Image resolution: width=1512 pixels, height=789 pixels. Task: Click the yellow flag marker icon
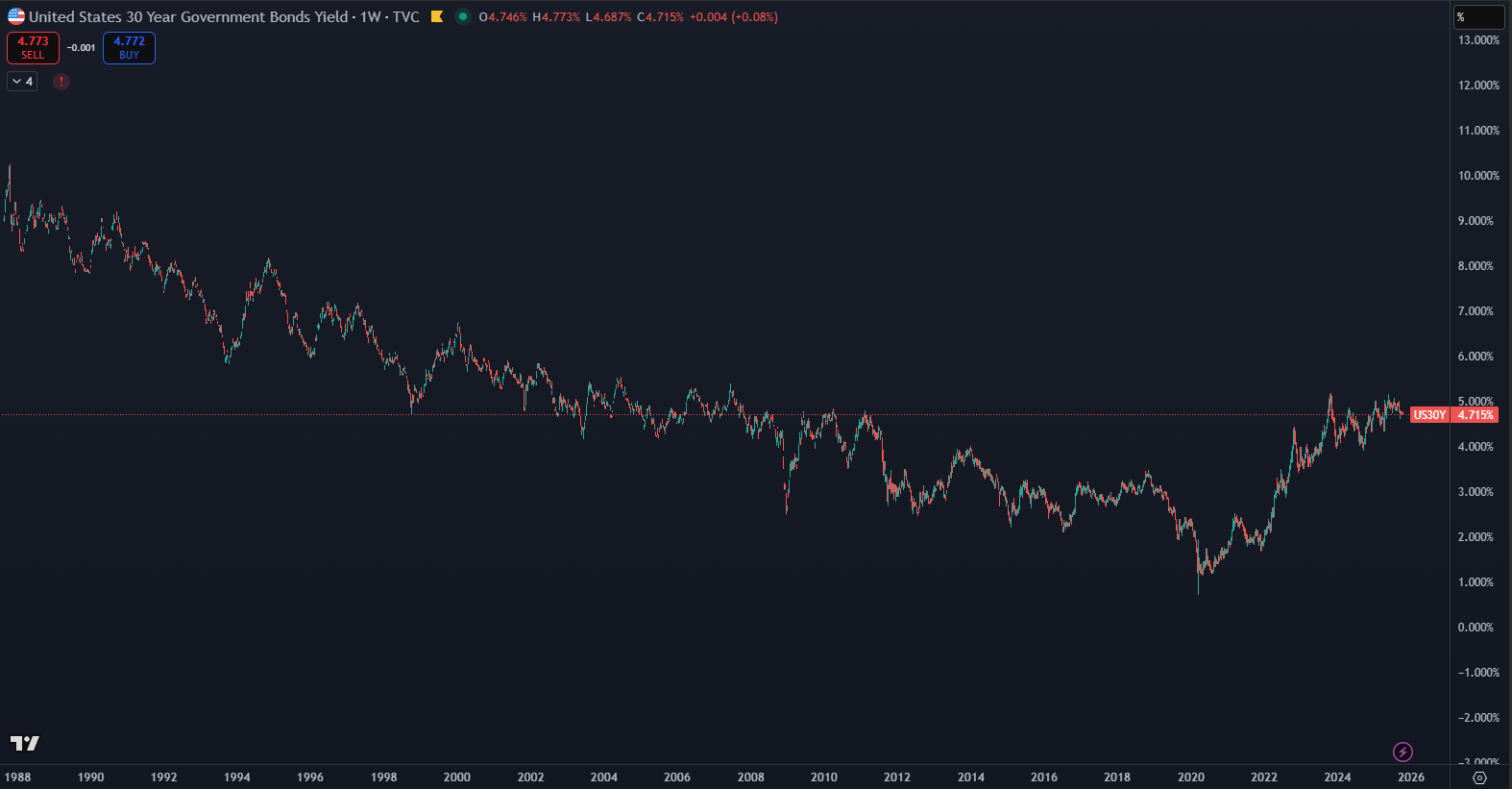pyautogui.click(x=437, y=16)
